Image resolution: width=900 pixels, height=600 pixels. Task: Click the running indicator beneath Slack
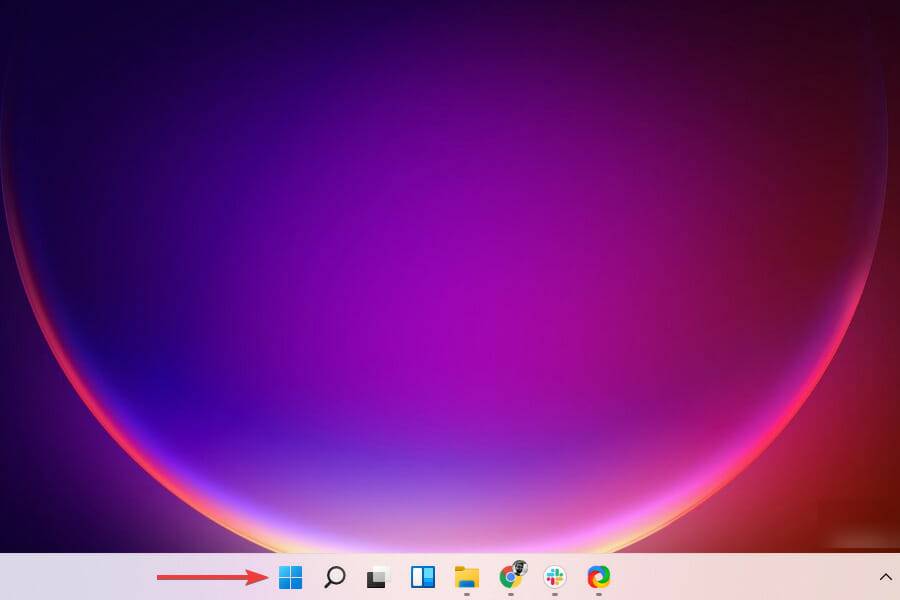(555, 594)
